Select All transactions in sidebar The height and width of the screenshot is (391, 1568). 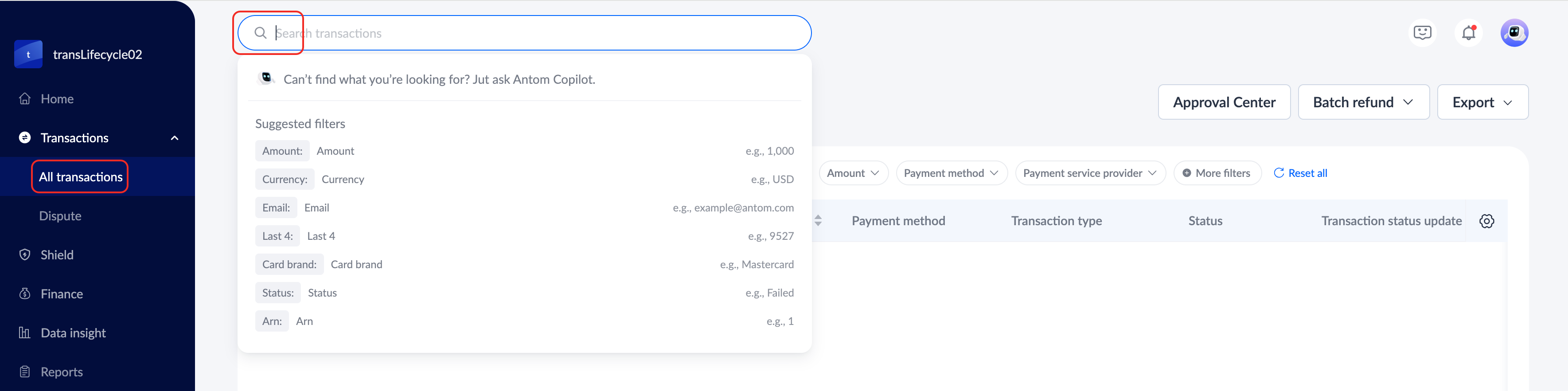tap(80, 176)
